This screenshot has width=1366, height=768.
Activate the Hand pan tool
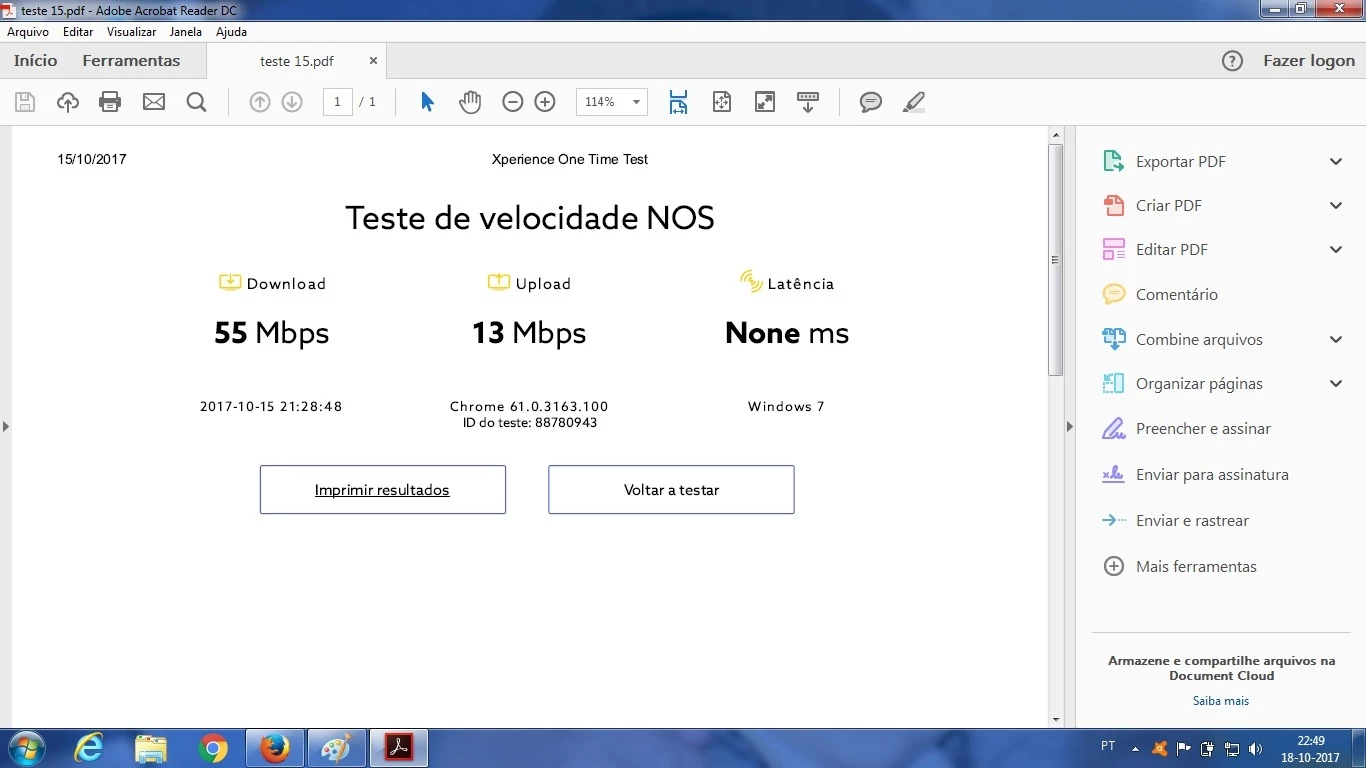pos(470,102)
